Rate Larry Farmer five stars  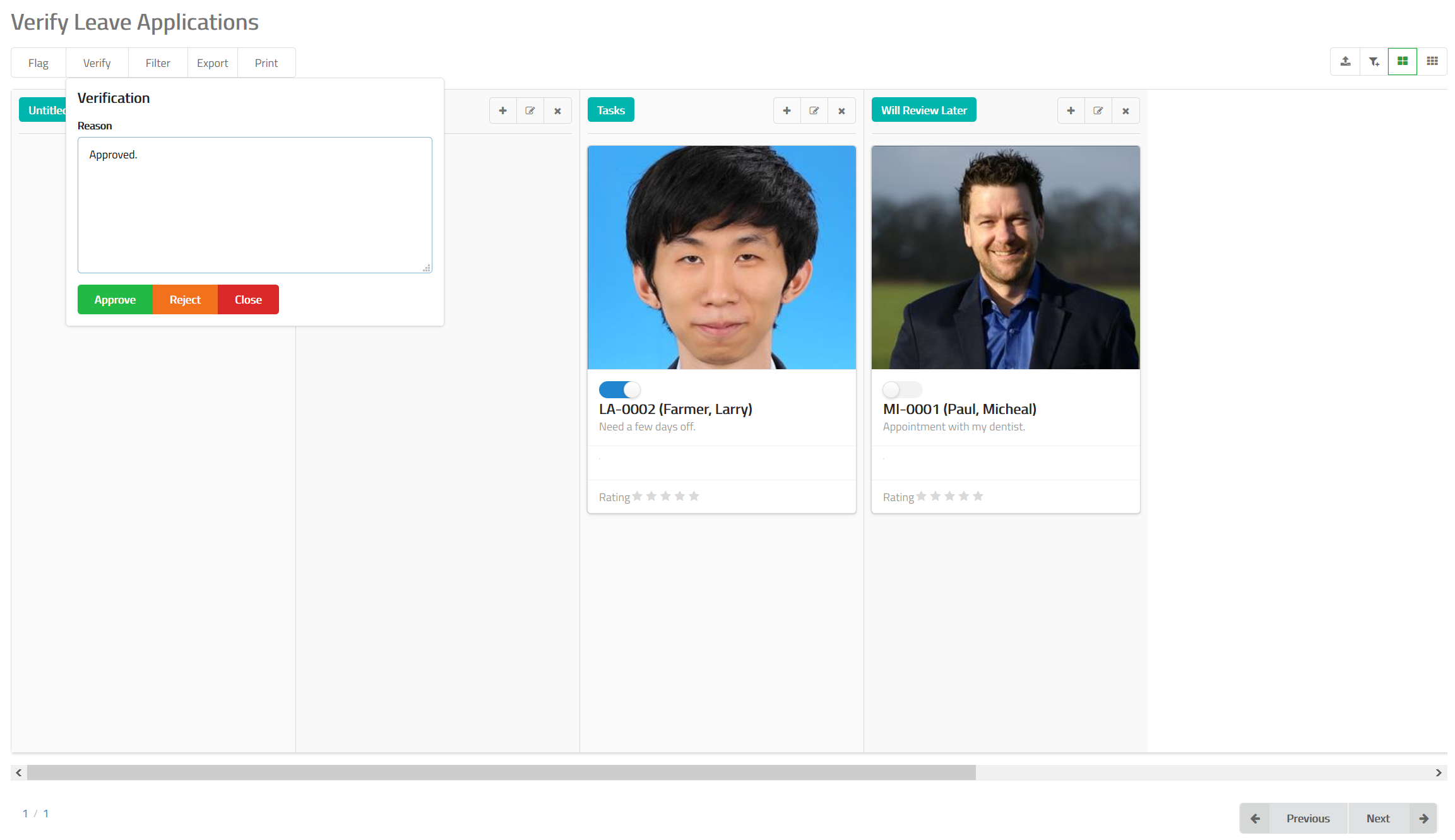coord(694,496)
